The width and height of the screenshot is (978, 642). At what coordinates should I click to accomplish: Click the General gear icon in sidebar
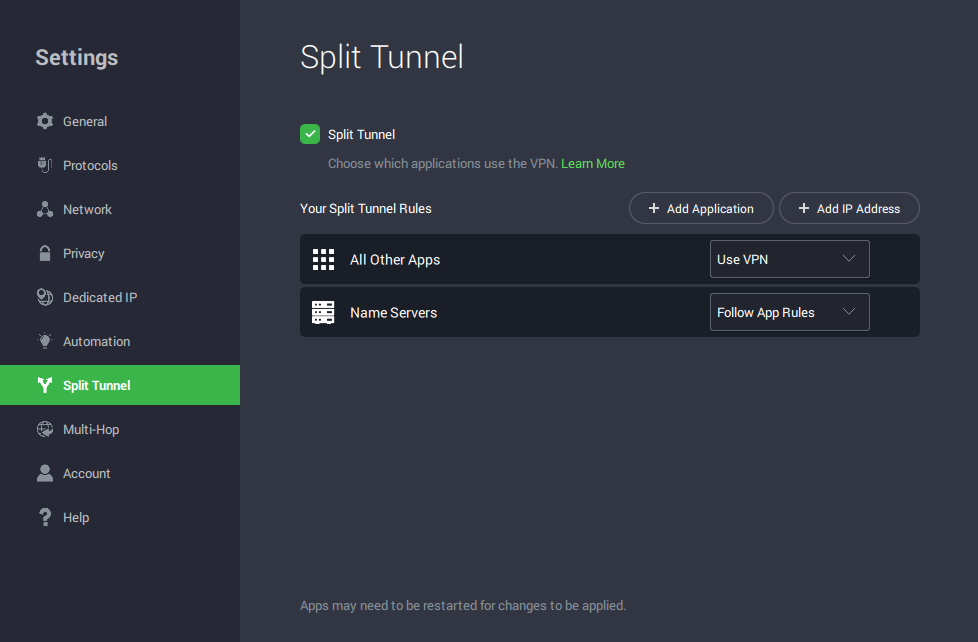[x=44, y=121]
